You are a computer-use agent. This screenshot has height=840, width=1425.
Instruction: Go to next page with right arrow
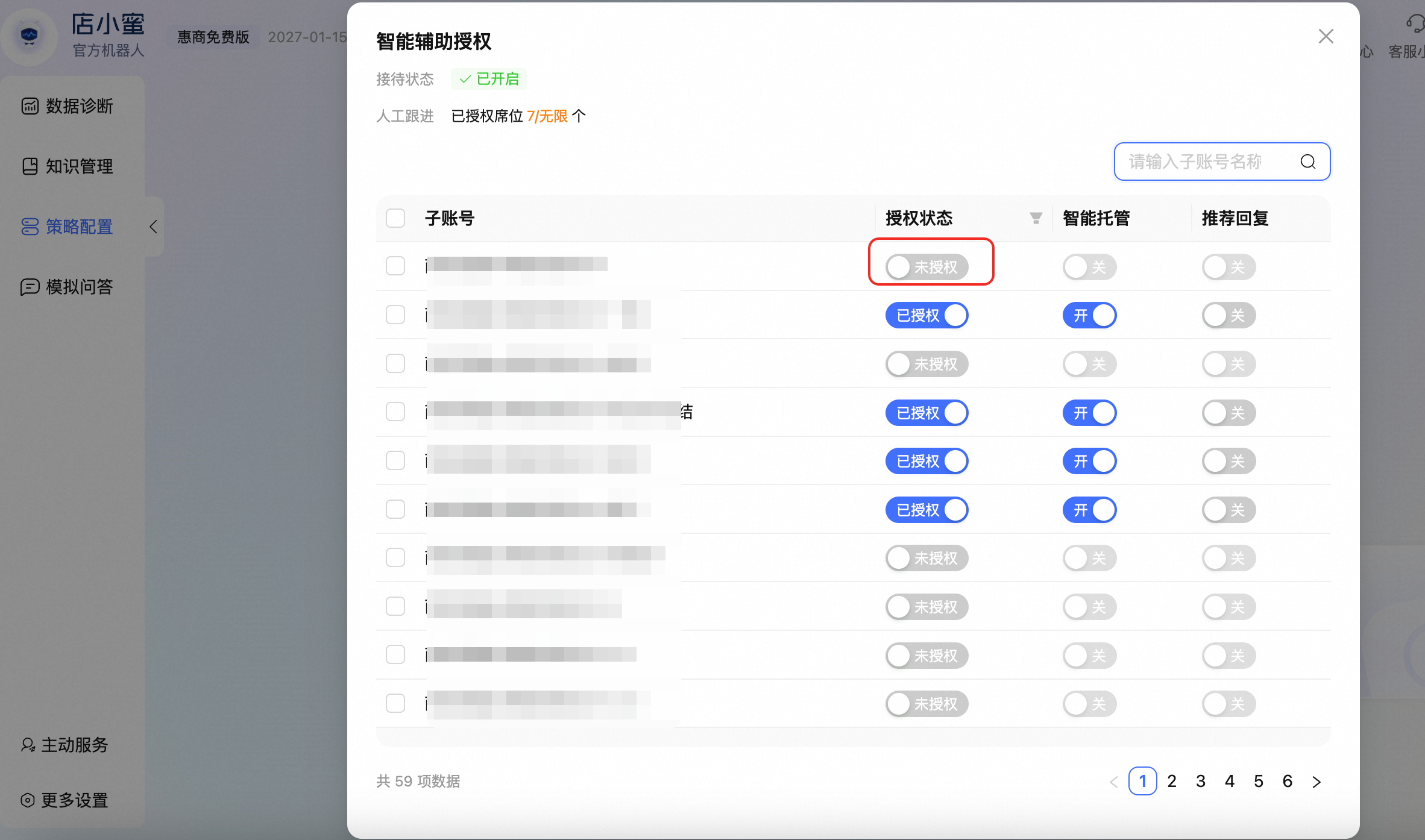[x=1316, y=782]
